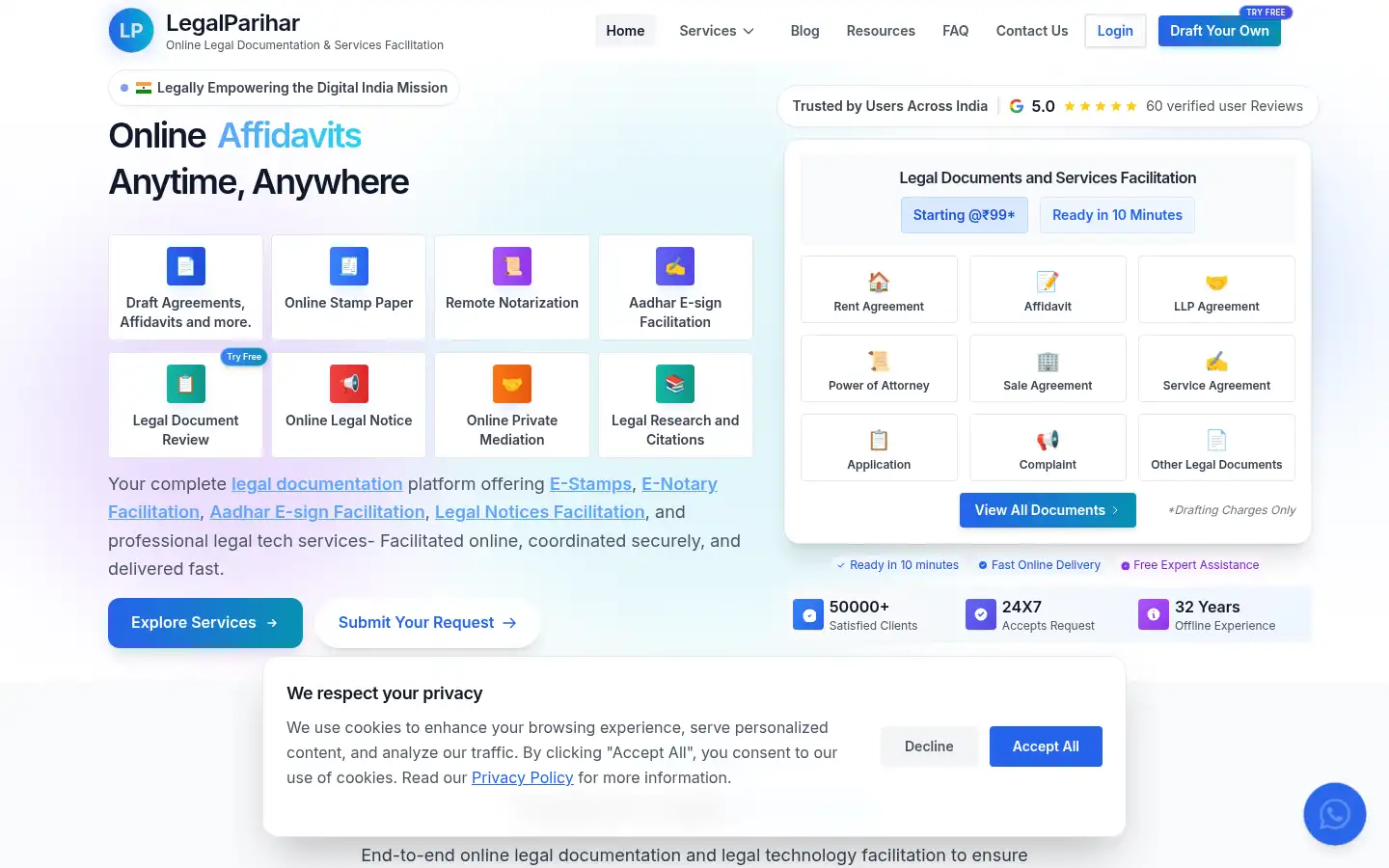Open the Privacy Policy link
This screenshot has width=1389, height=868.
pyautogui.click(x=522, y=777)
